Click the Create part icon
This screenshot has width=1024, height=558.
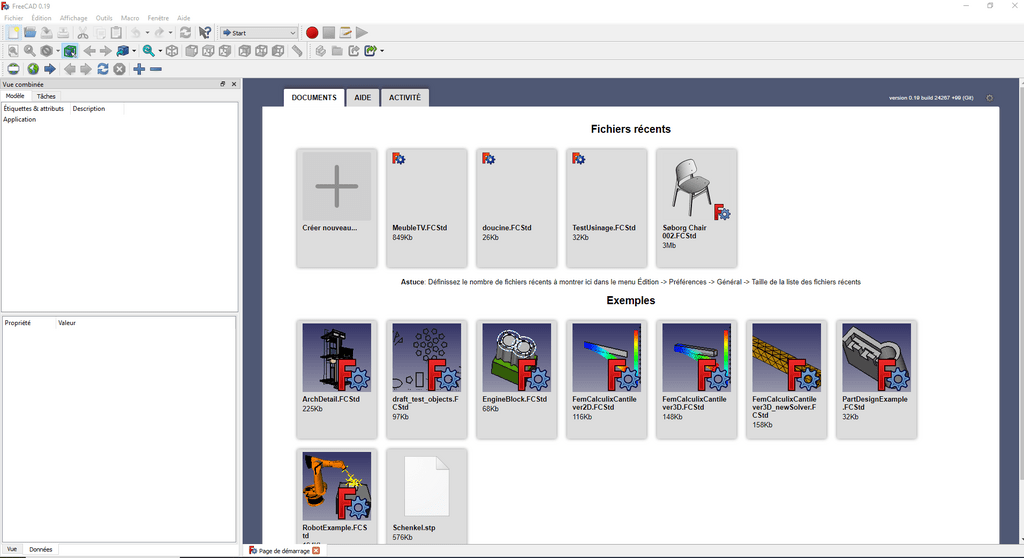(x=321, y=51)
